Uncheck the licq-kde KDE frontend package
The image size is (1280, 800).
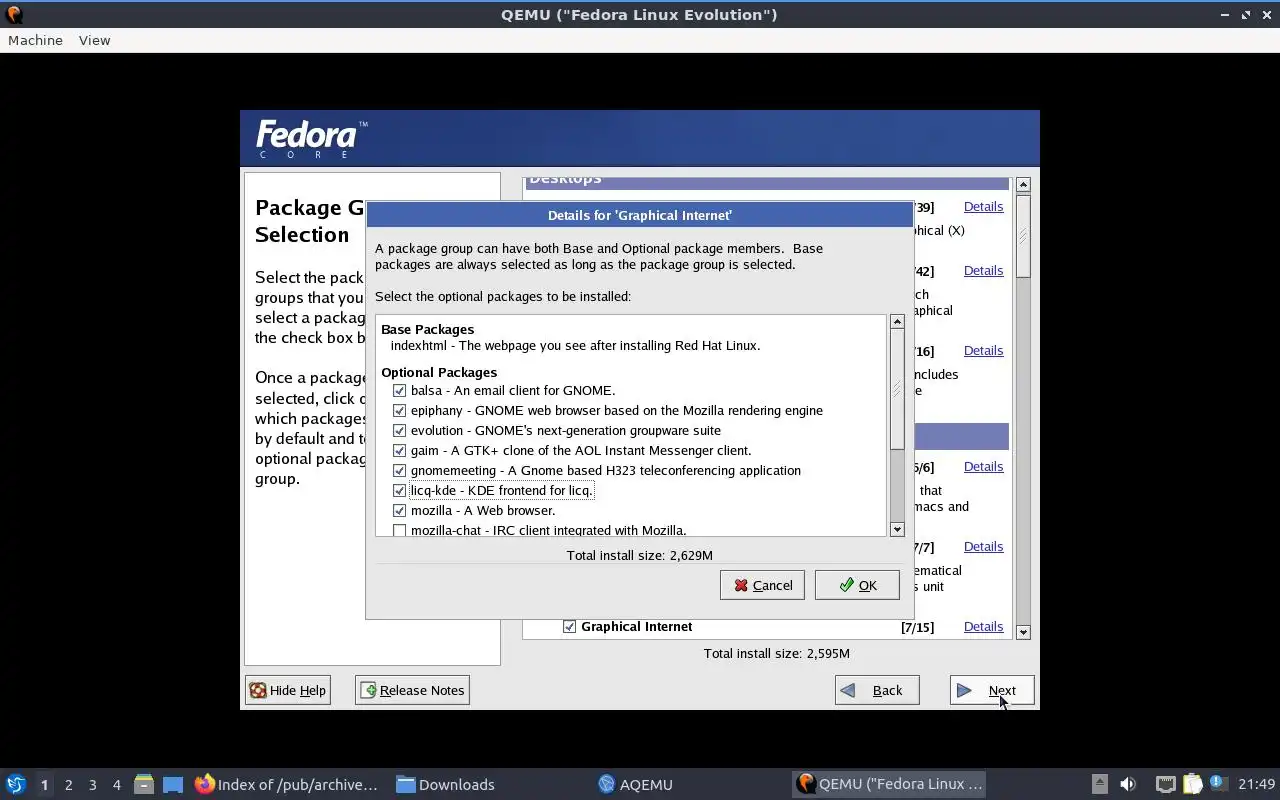[x=400, y=490]
